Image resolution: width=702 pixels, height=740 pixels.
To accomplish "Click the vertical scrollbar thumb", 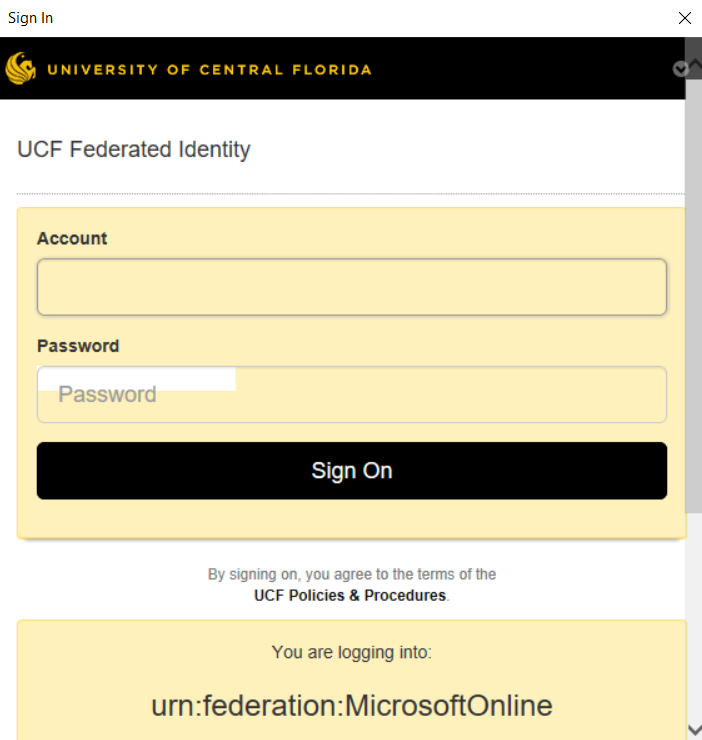I will click(x=694, y=296).
